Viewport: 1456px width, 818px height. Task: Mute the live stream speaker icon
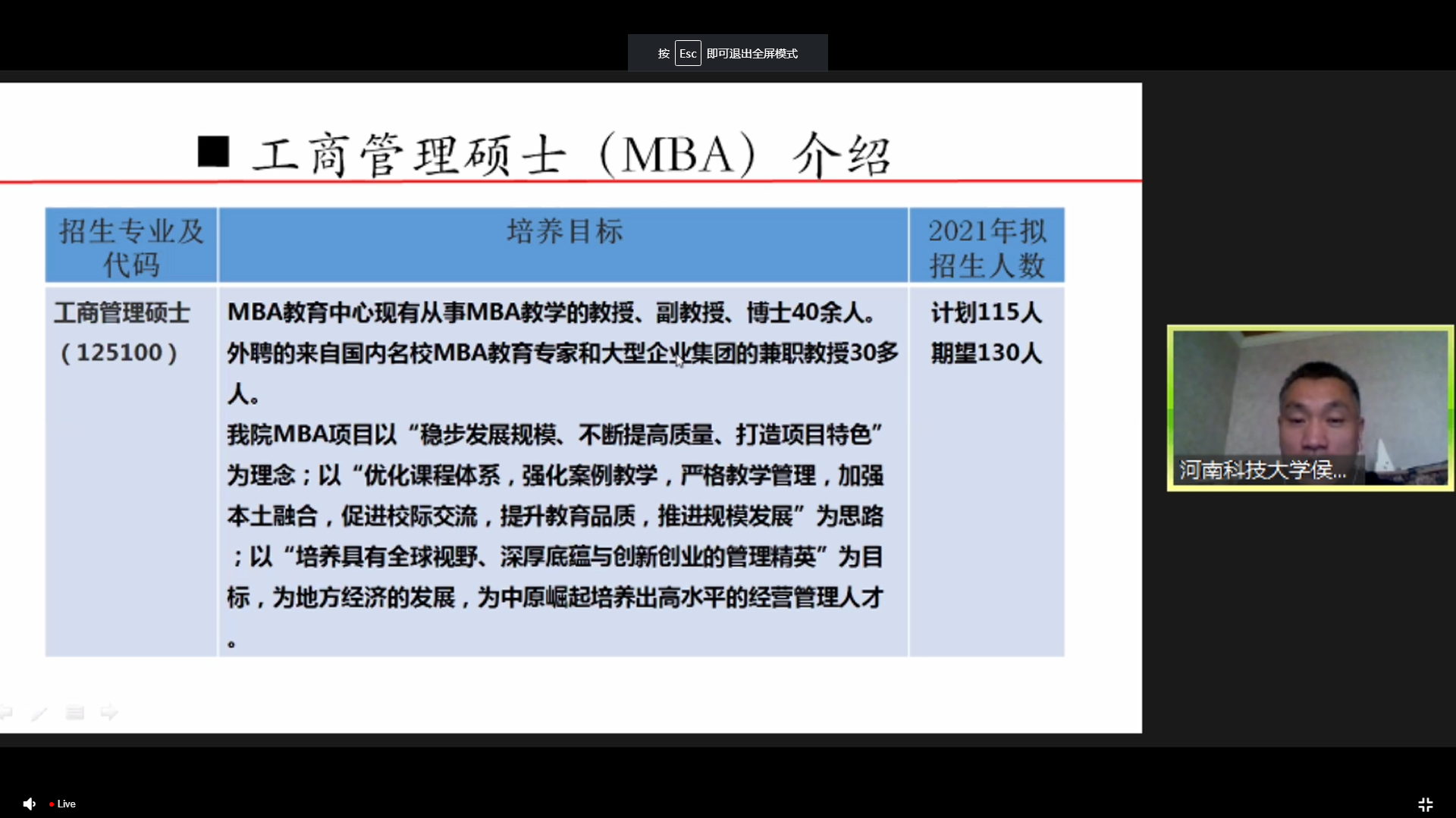[x=29, y=804]
